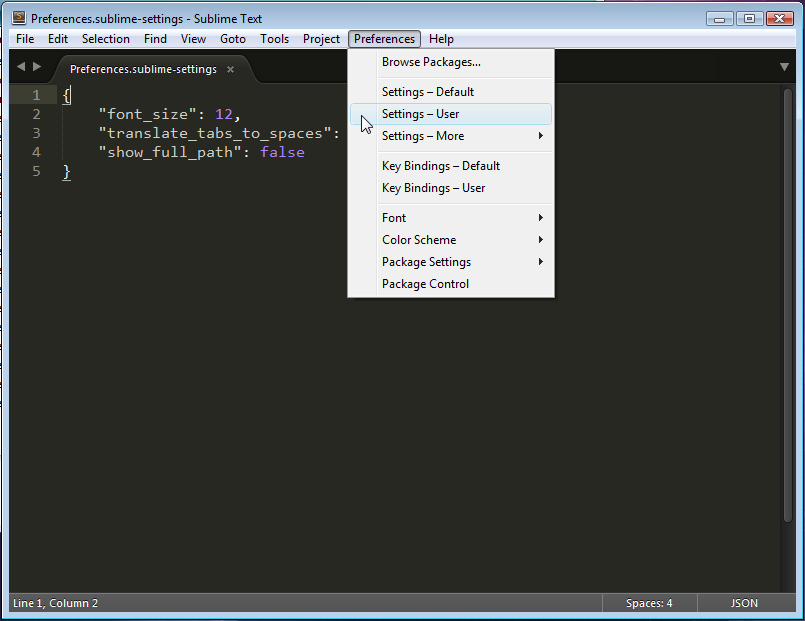Screen dimensions: 805x621
Task: Click line number 3 in the gutter
Action: 36,133
